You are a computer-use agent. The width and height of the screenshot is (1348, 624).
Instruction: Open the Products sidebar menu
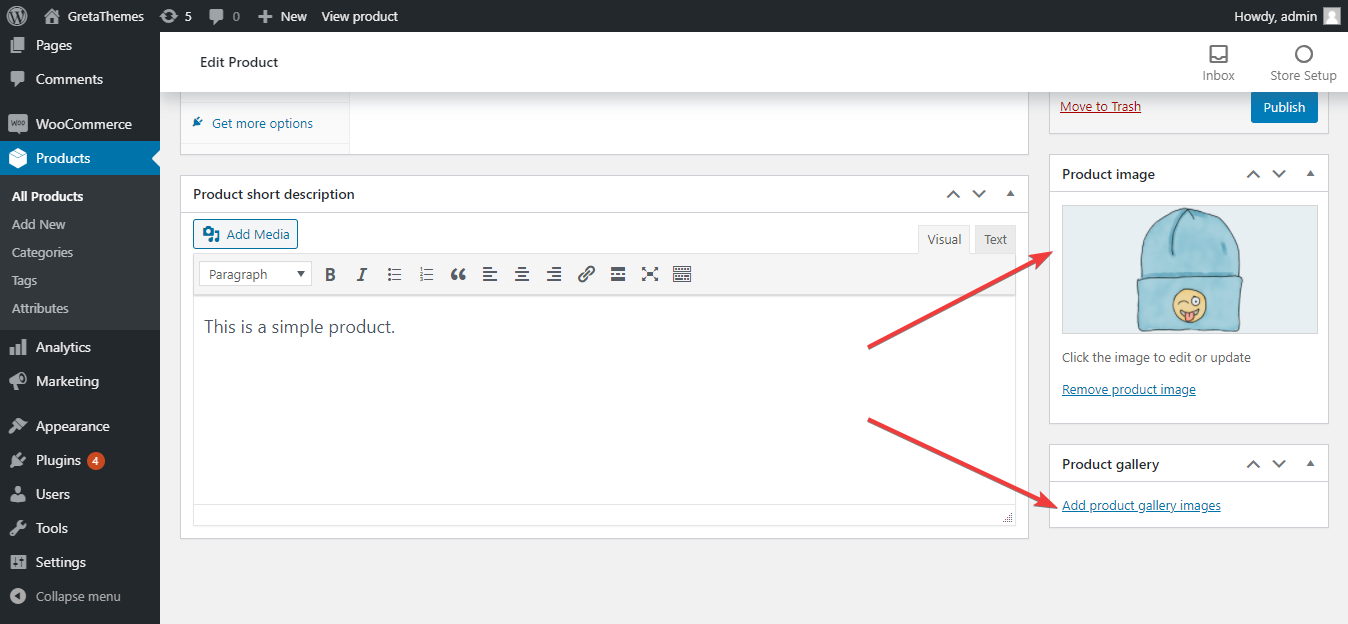point(80,158)
